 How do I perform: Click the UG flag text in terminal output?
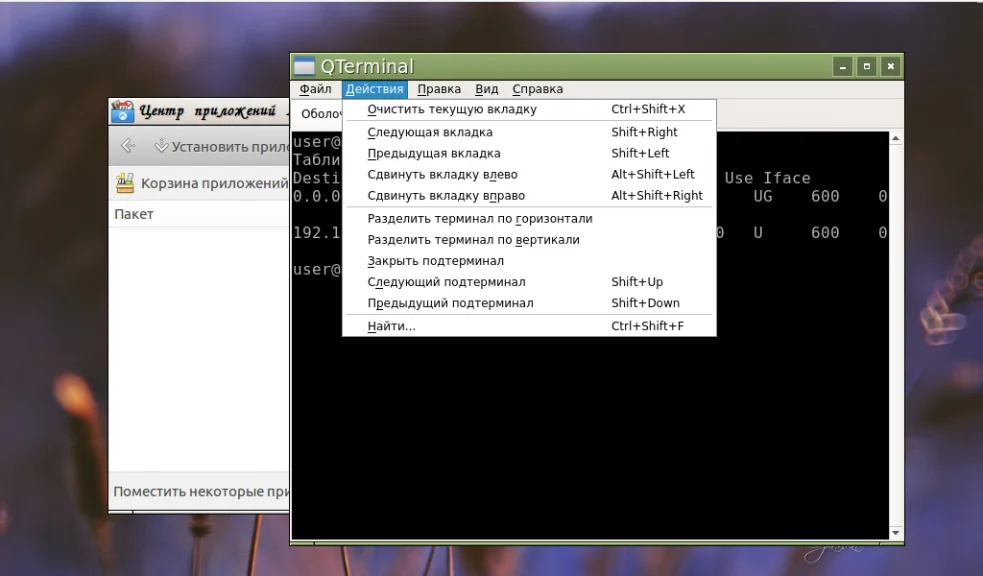tap(762, 196)
